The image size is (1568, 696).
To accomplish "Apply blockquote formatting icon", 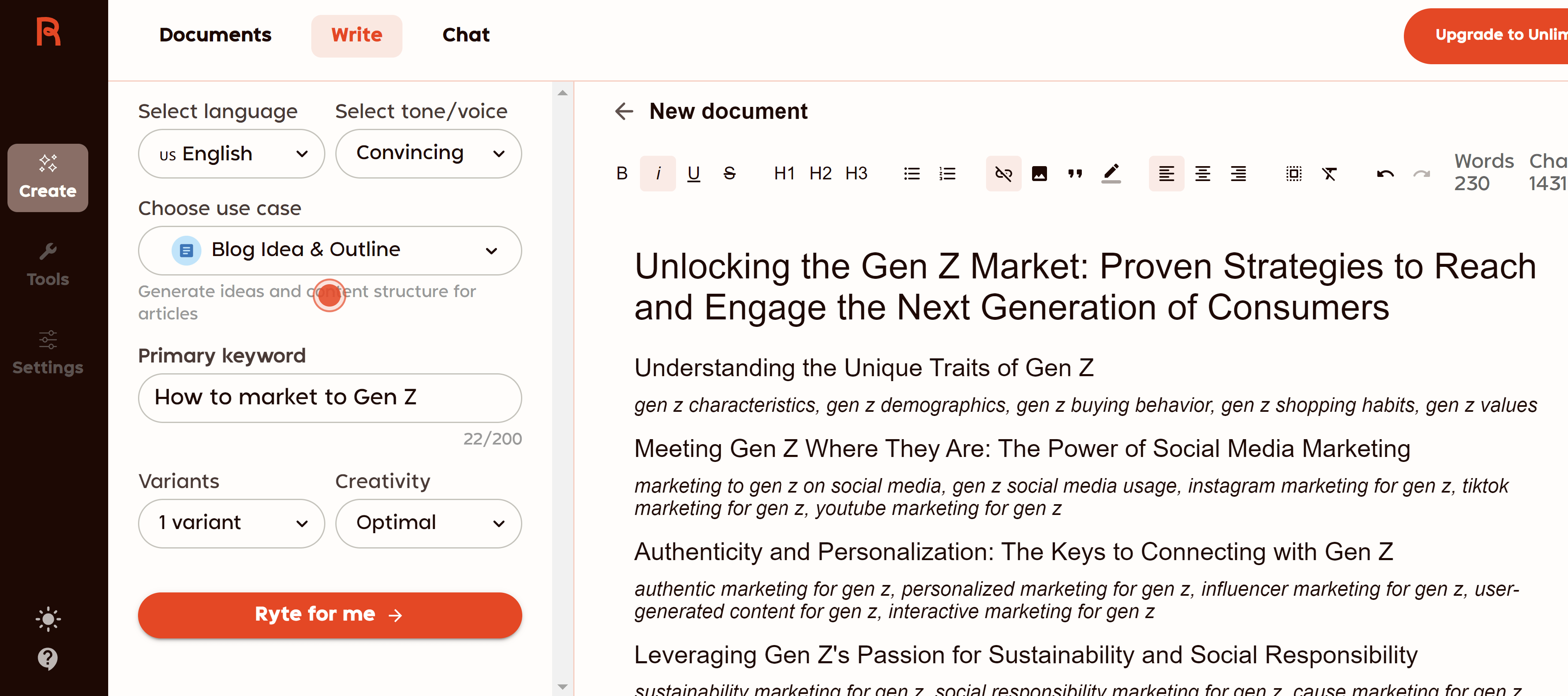I will click(x=1075, y=174).
